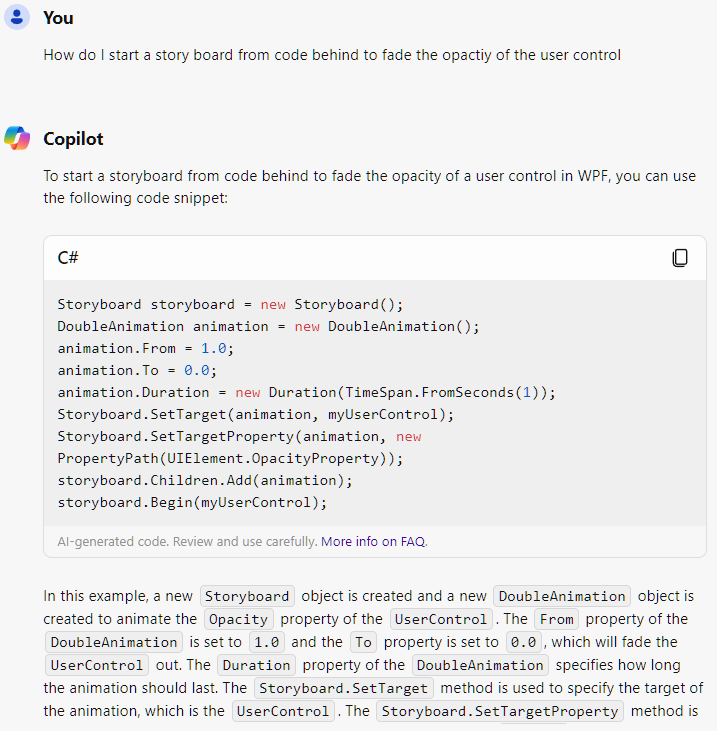Open the More info on FAQ link
Image resolution: width=717 pixels, height=731 pixels.
pyautogui.click(x=373, y=541)
